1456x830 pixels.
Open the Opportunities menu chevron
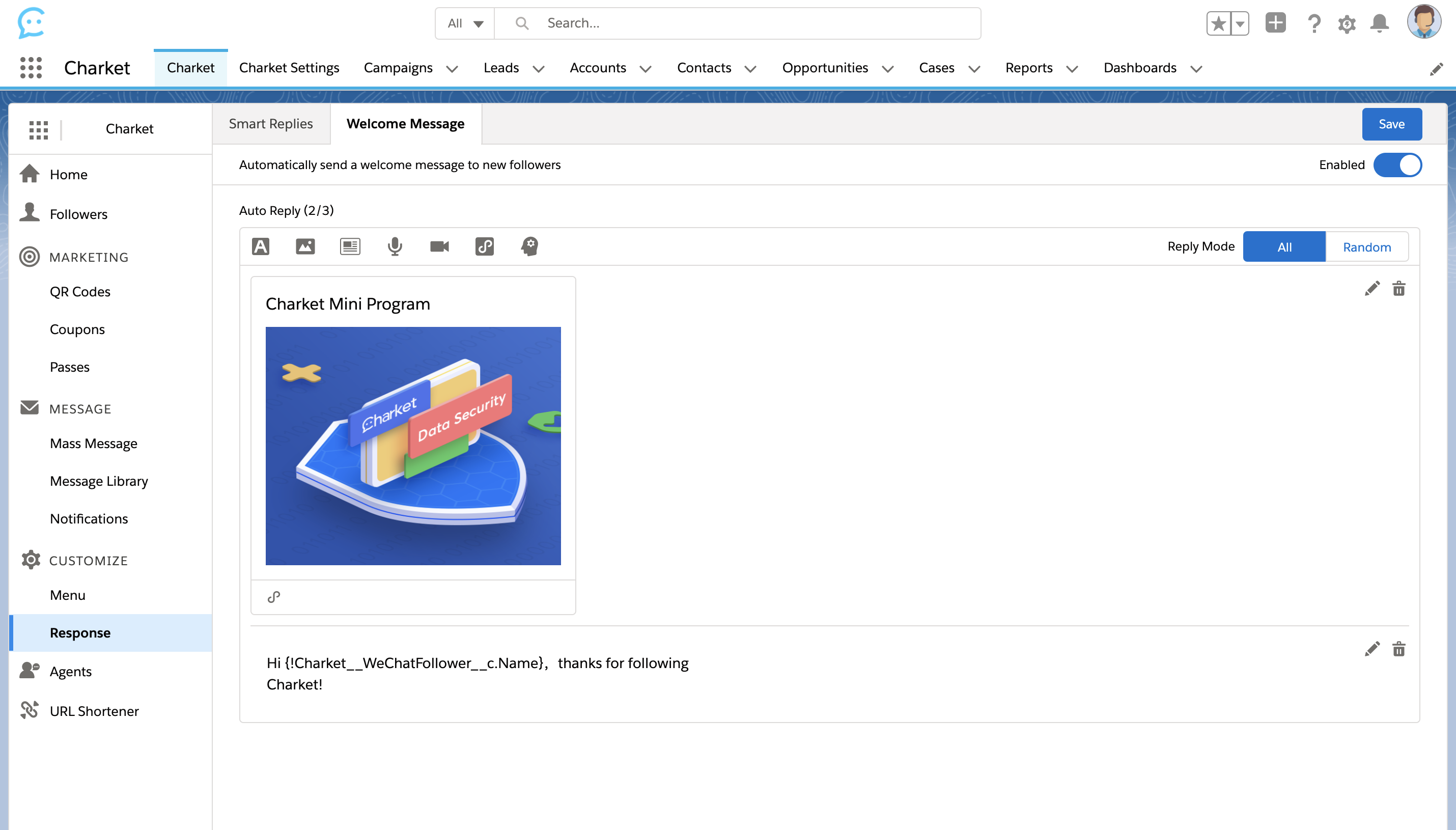(887, 69)
